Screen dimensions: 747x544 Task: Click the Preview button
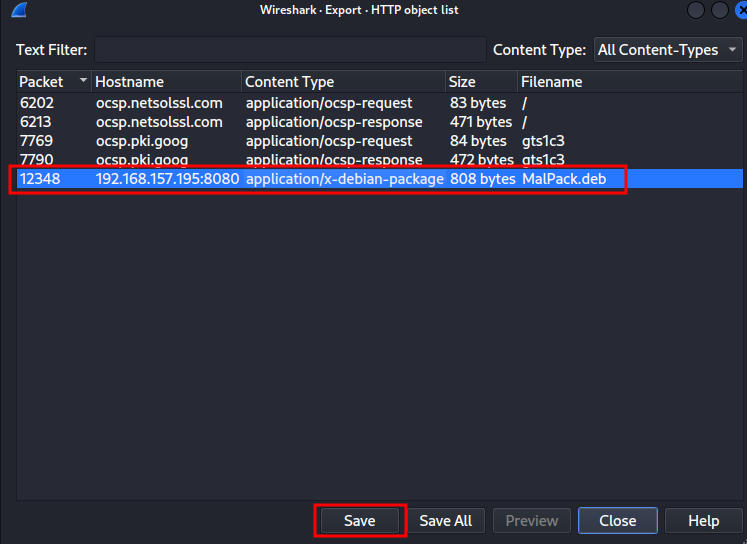pos(532,521)
